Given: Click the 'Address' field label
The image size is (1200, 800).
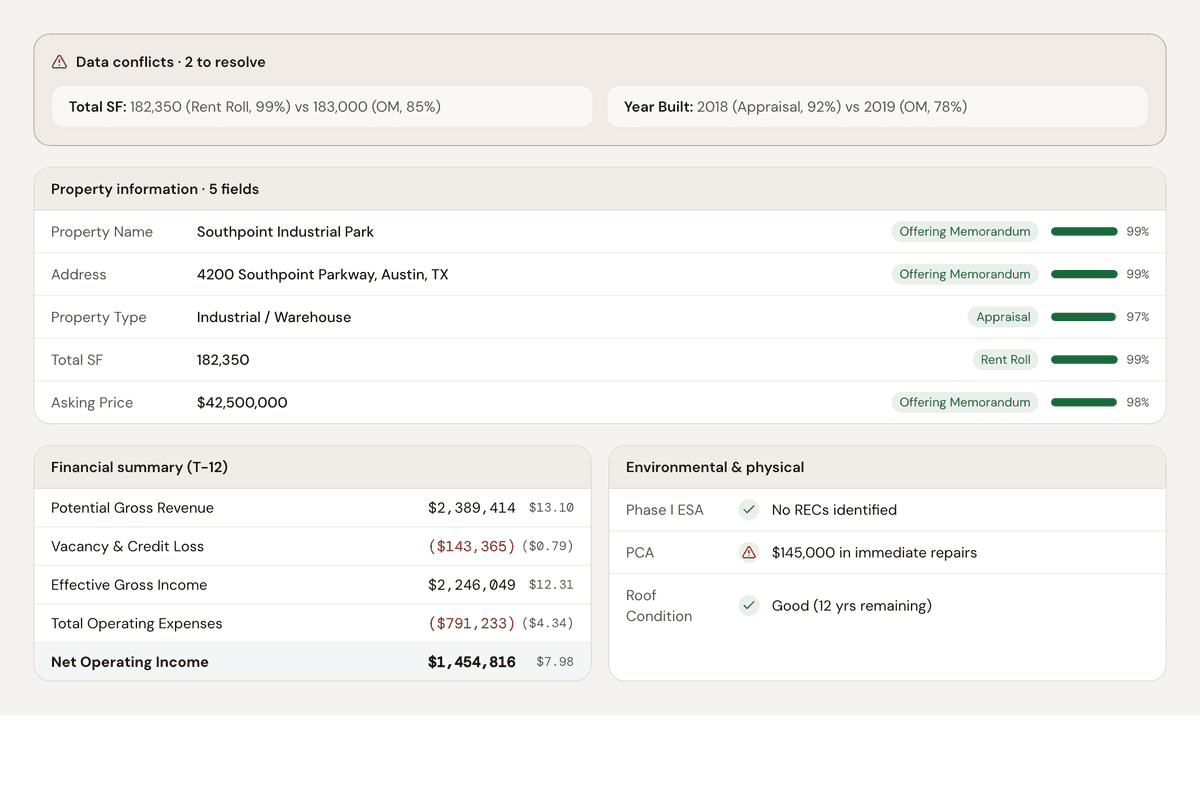Looking at the screenshot, I should click(x=79, y=274).
